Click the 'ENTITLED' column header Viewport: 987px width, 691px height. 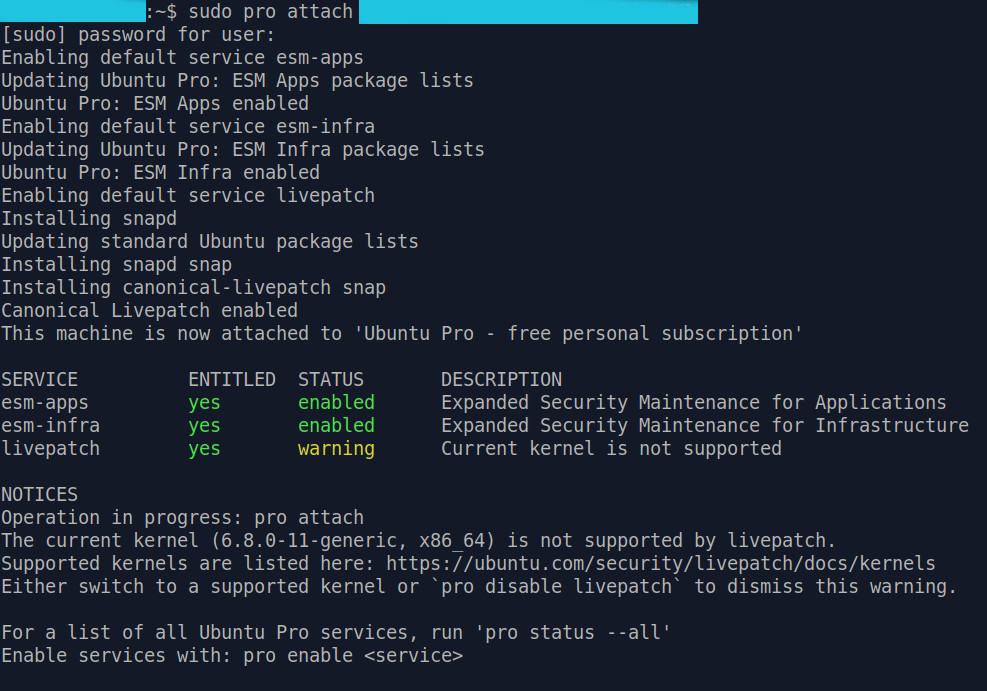(x=231, y=380)
